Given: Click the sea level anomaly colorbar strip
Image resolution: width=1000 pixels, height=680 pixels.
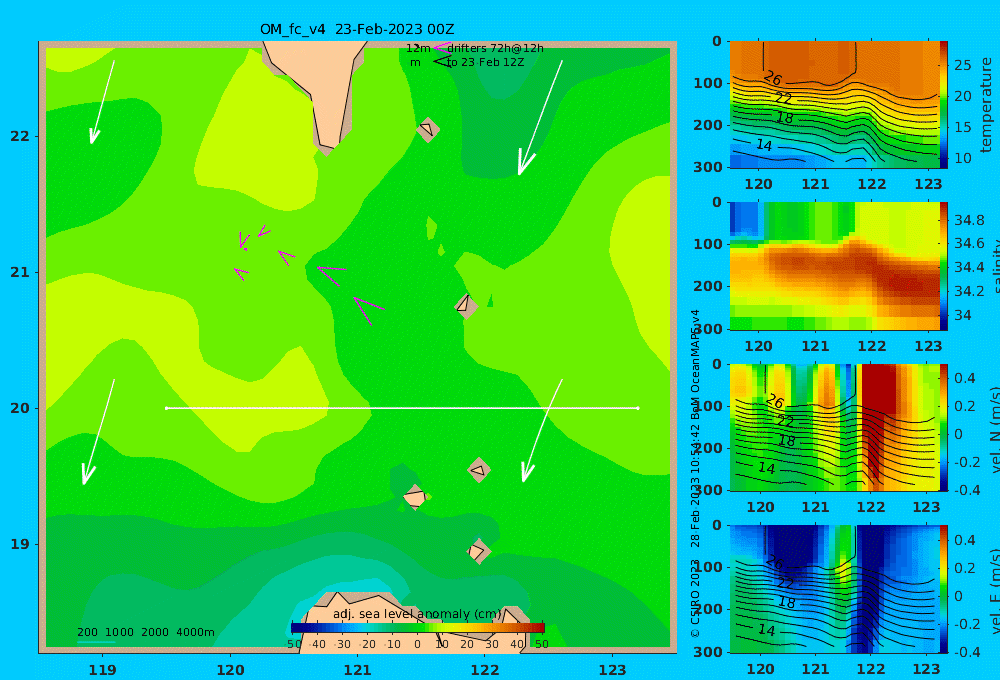Looking at the screenshot, I should [x=418, y=628].
